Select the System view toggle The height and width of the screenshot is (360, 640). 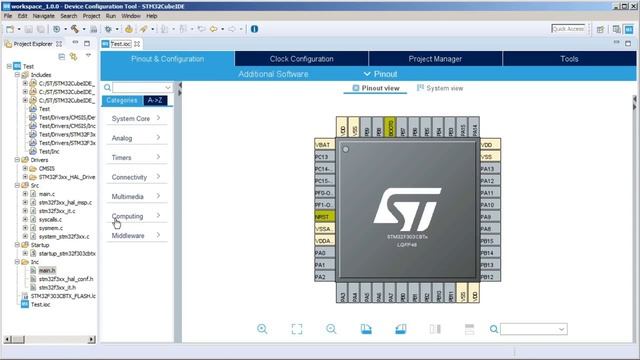pyautogui.click(x=440, y=88)
